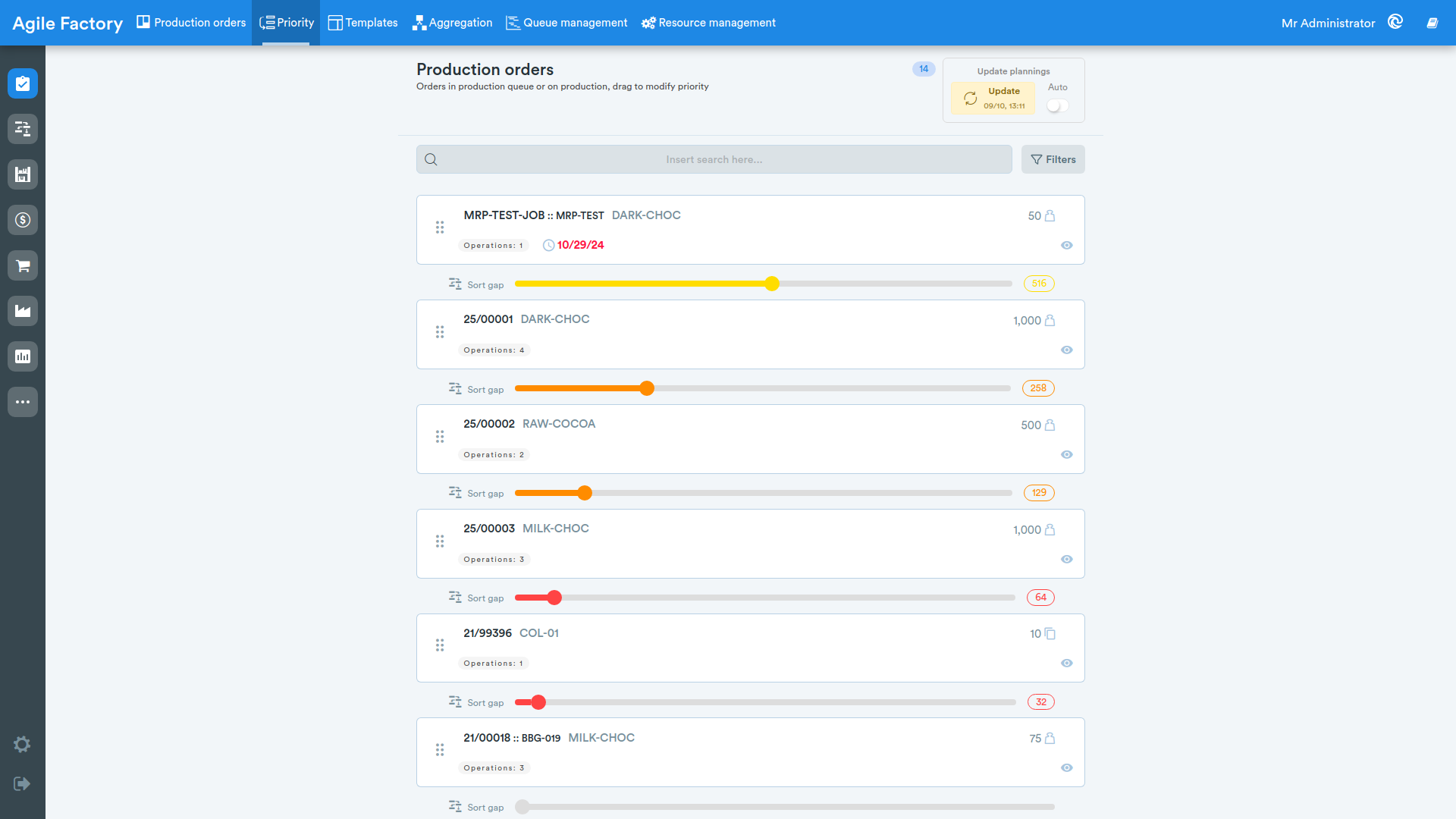Open the Filters button
This screenshot has height=819, width=1456.
point(1053,159)
